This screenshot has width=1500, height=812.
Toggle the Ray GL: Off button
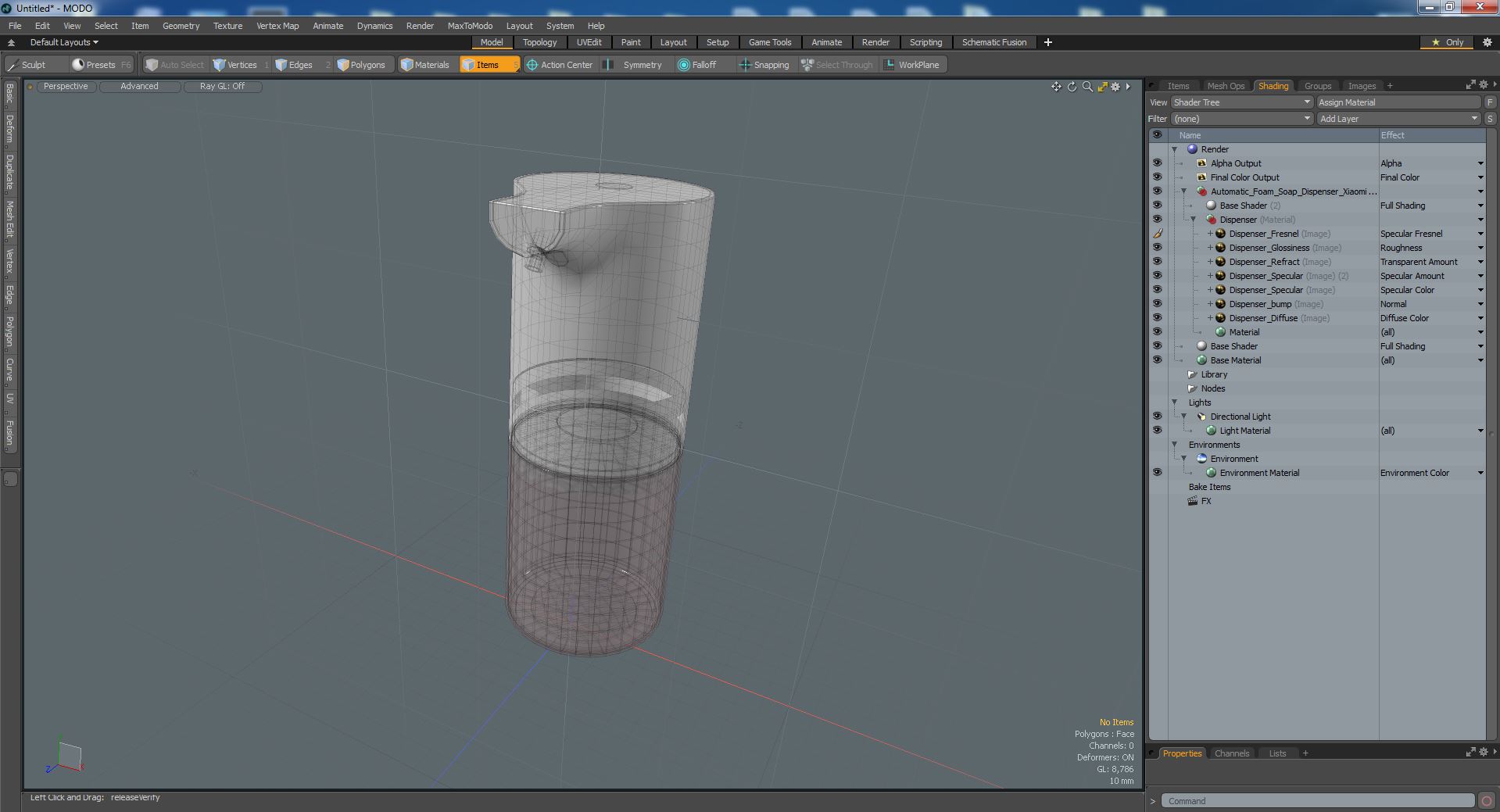coord(222,87)
